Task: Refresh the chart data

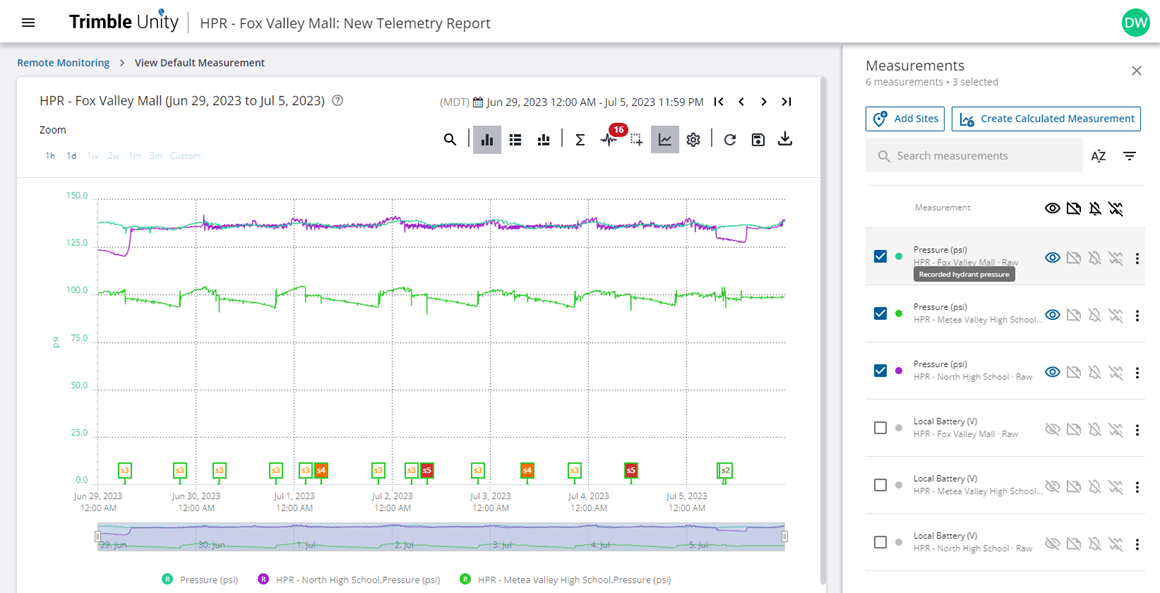Action: 730,140
